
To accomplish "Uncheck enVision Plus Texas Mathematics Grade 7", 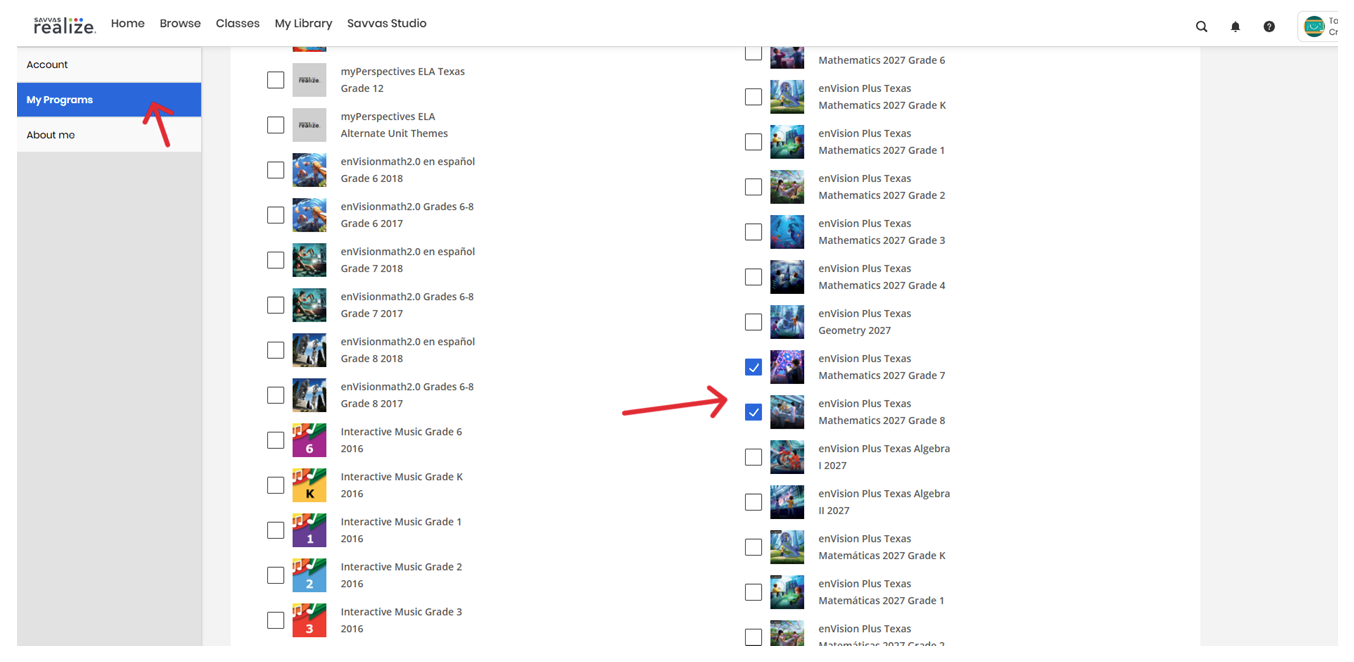I will tap(754, 367).
